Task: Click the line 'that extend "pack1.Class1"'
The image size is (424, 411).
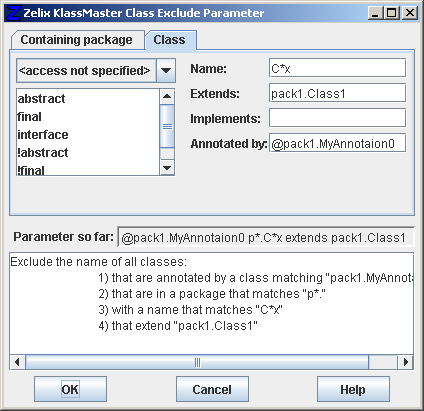Action: click(178, 326)
